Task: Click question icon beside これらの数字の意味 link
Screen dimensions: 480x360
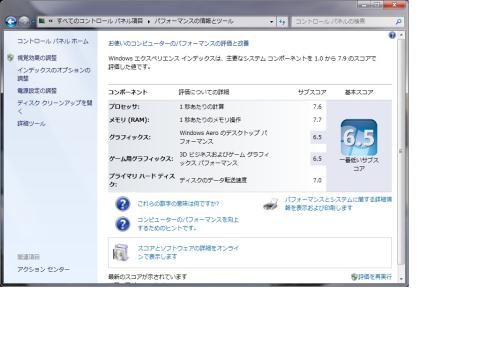Action: pos(123,204)
